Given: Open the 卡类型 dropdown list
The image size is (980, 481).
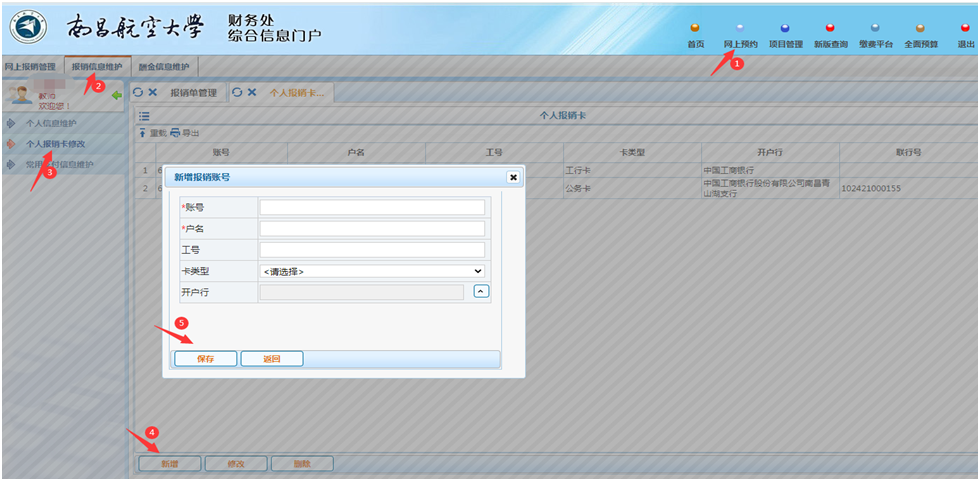Looking at the screenshot, I should 372,271.
